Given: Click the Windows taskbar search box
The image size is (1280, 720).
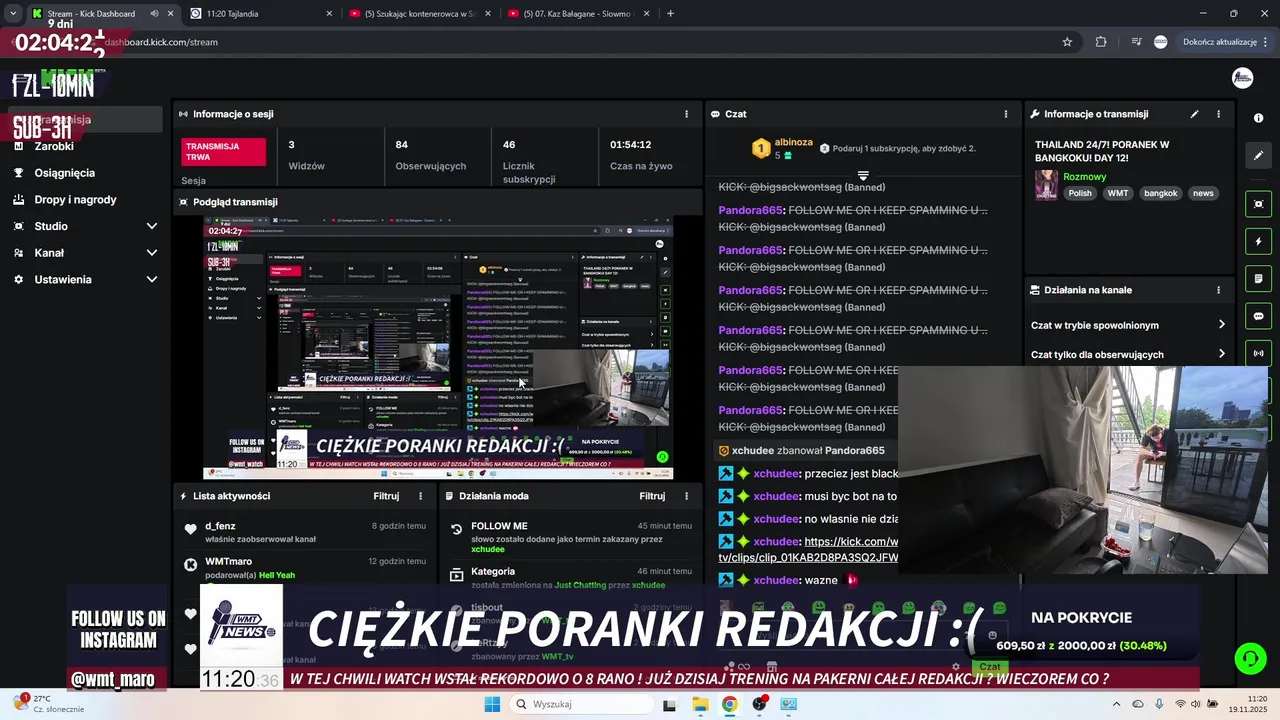Looking at the screenshot, I should pos(579,704).
